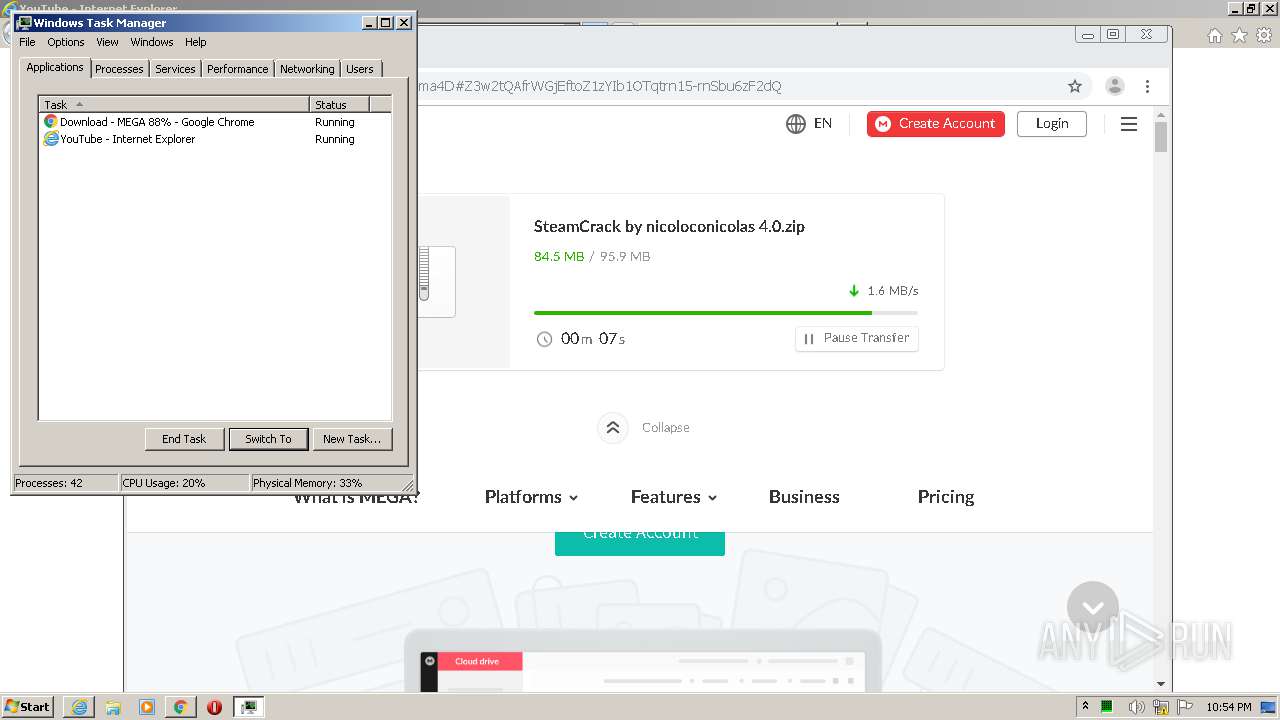1280x720 pixels.
Task: Open the Chrome taskbar icon
Action: (180, 707)
